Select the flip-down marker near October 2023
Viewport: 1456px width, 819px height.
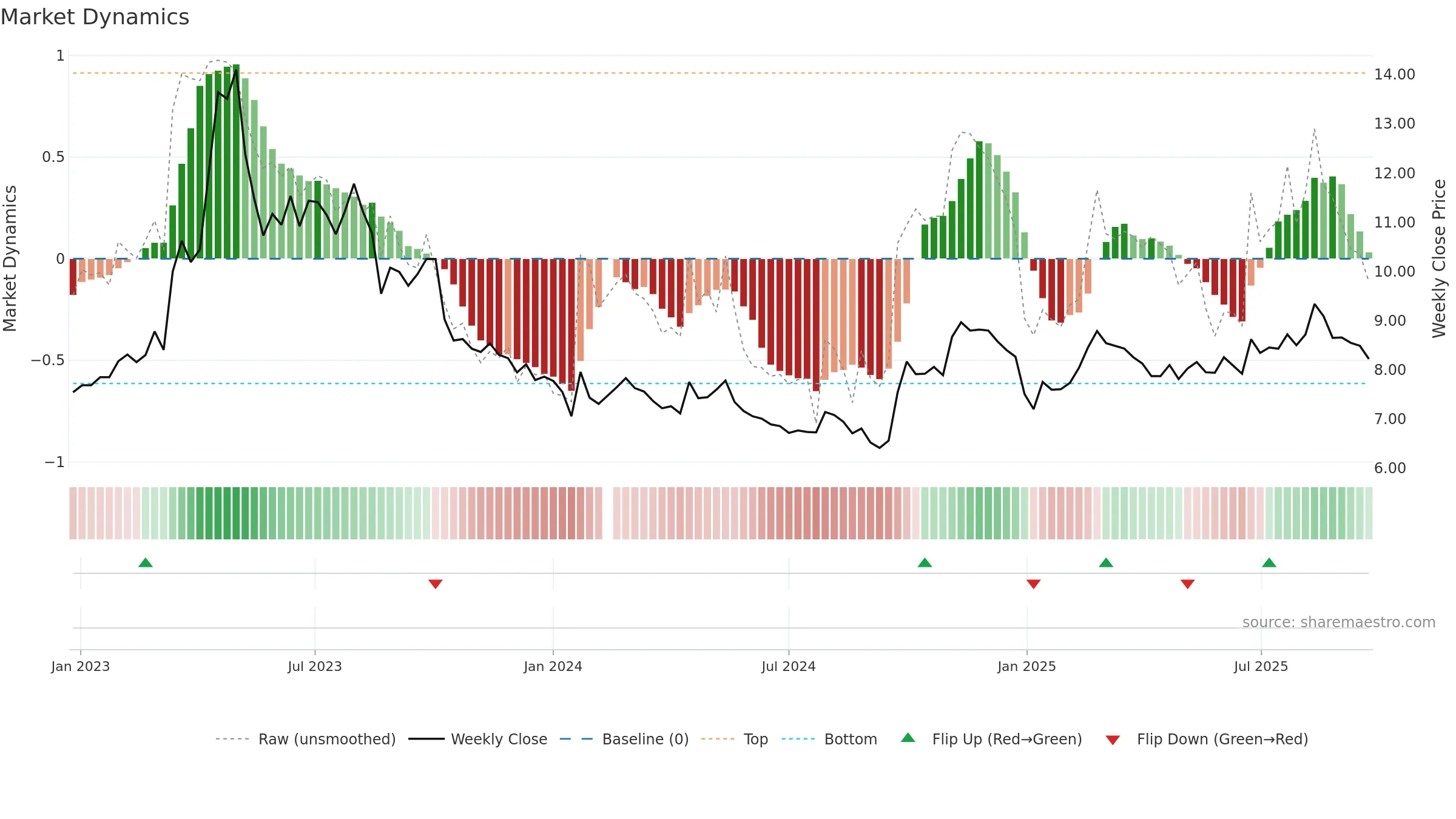436,584
